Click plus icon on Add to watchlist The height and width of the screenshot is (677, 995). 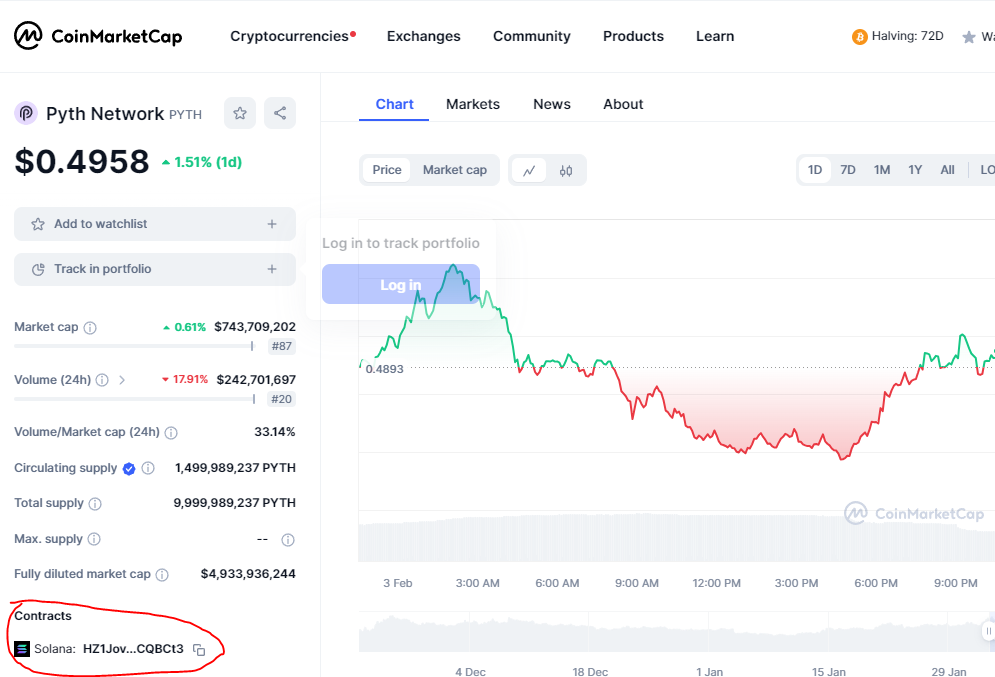pyautogui.click(x=272, y=224)
